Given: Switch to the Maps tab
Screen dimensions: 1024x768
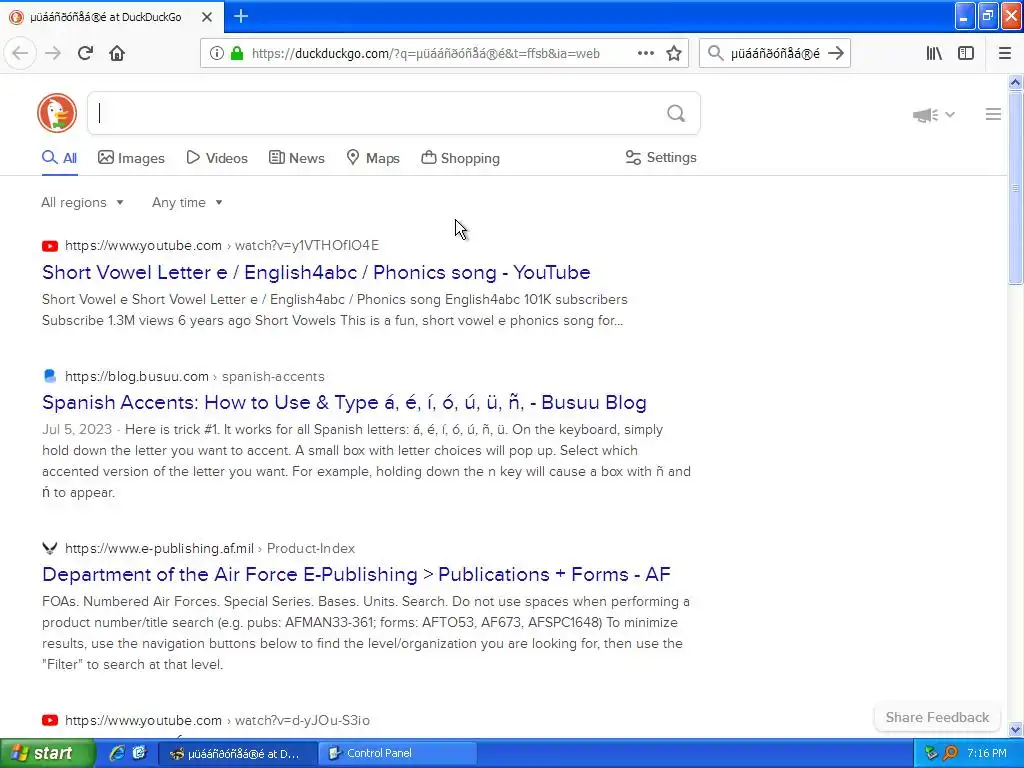Looking at the screenshot, I should [373, 158].
